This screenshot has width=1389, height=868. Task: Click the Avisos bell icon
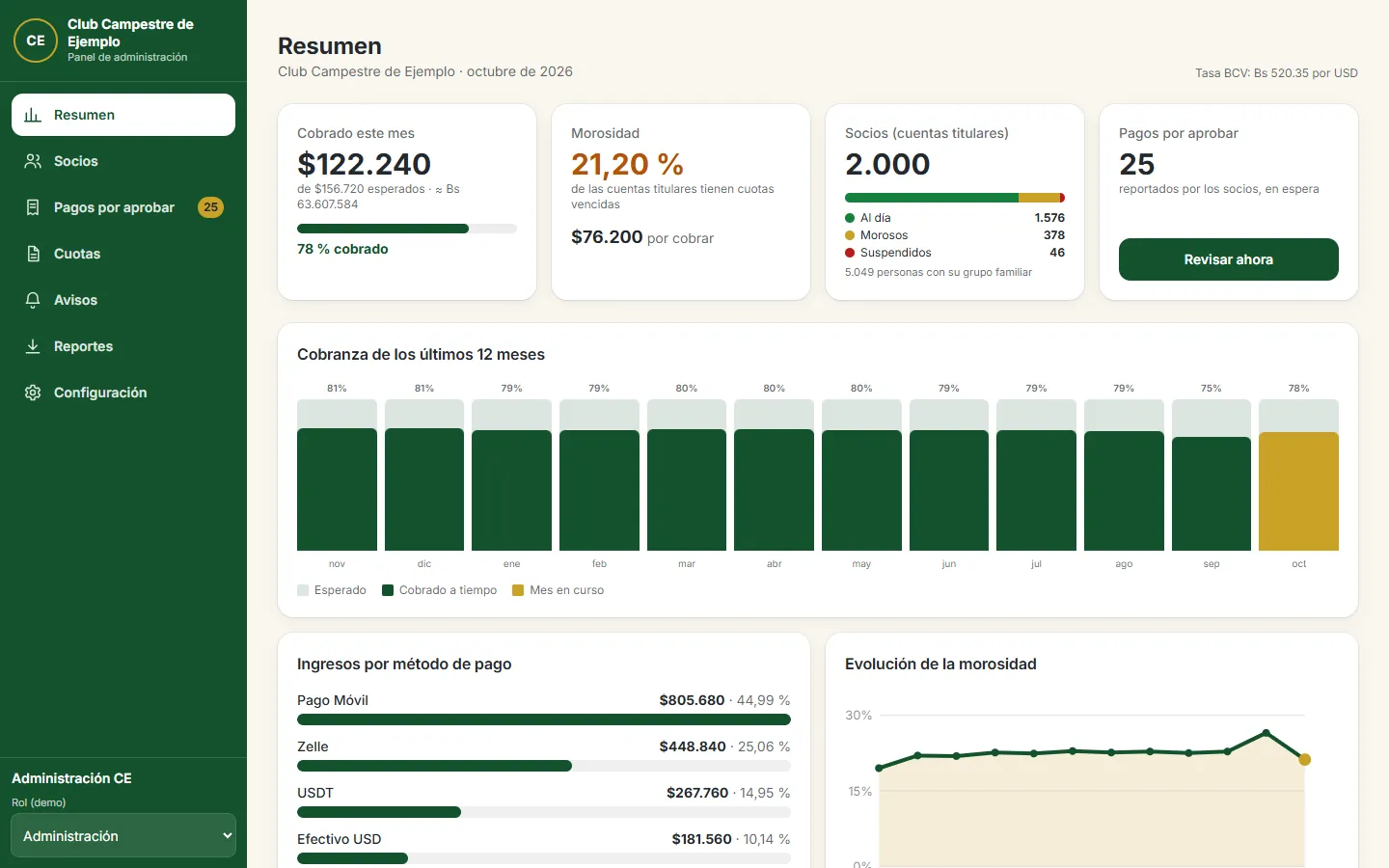[x=33, y=300]
